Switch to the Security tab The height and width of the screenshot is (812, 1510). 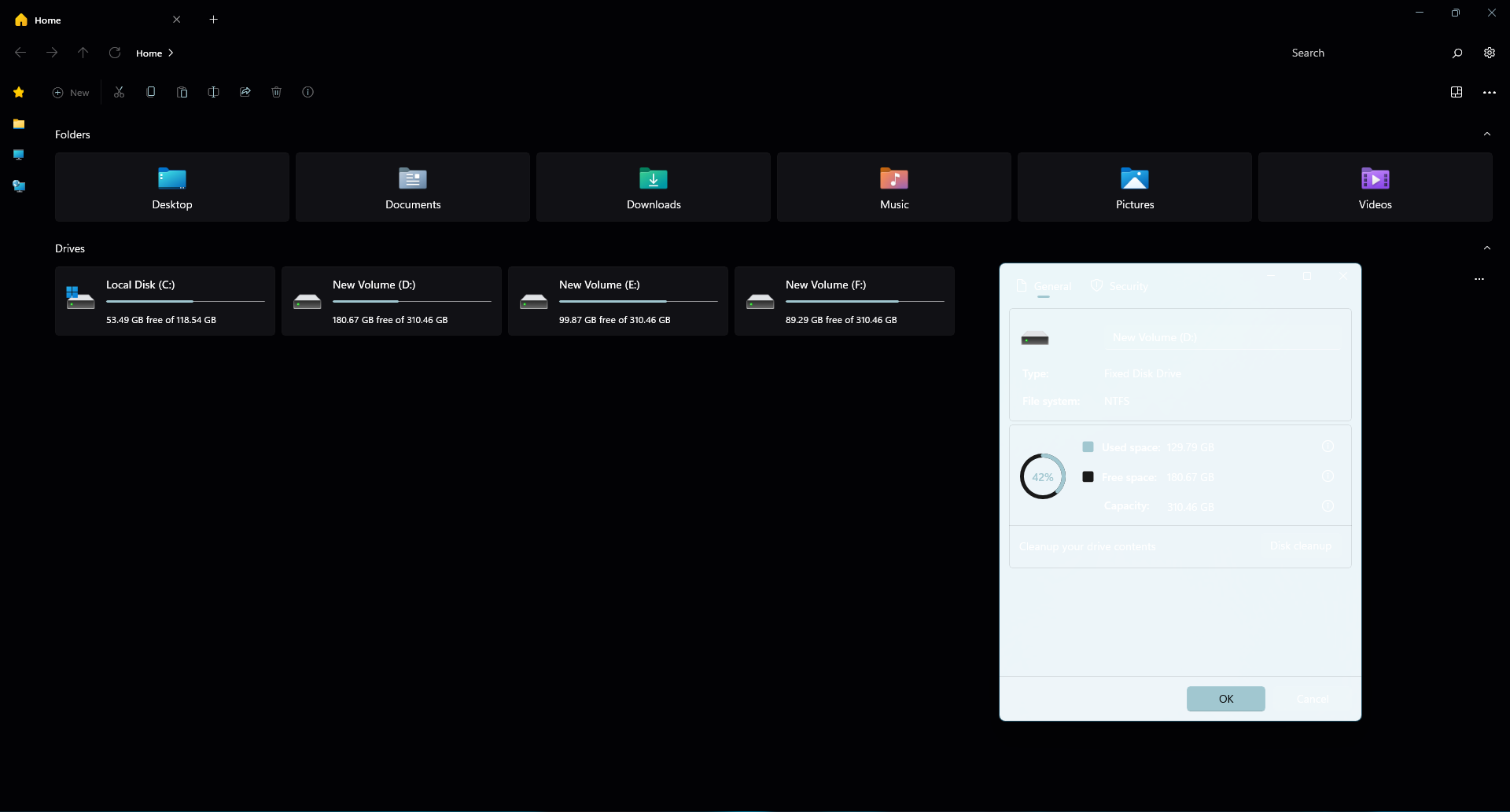point(1120,286)
